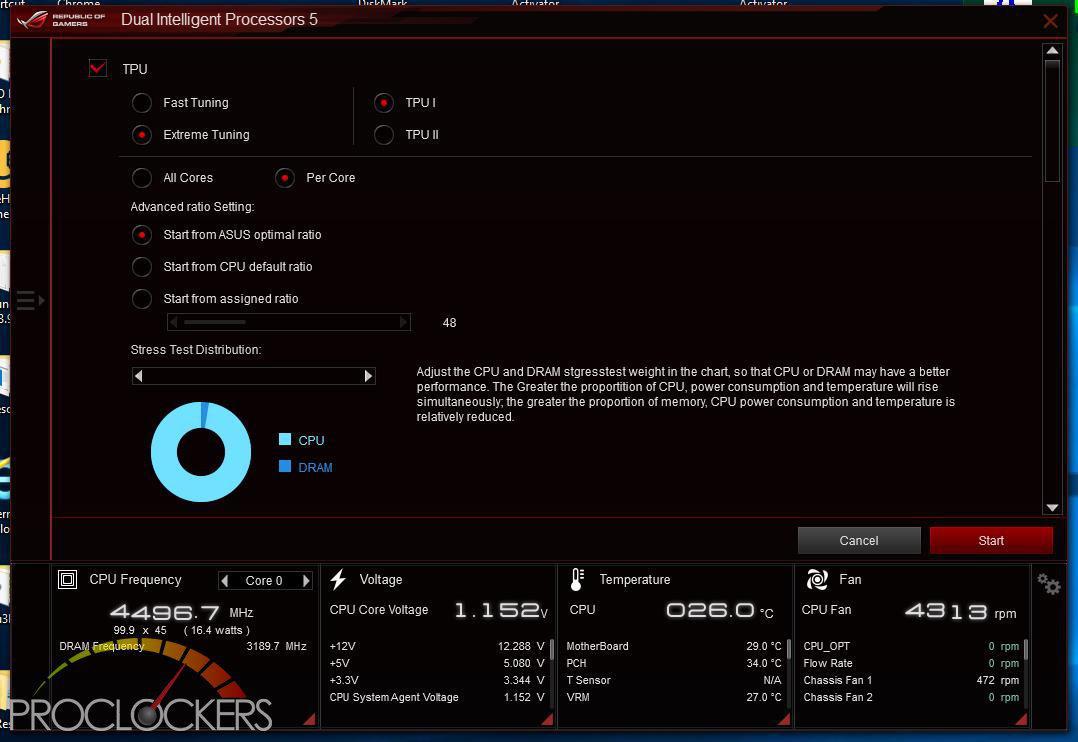Choose Start from CPU default ratio

pyautogui.click(x=142, y=266)
